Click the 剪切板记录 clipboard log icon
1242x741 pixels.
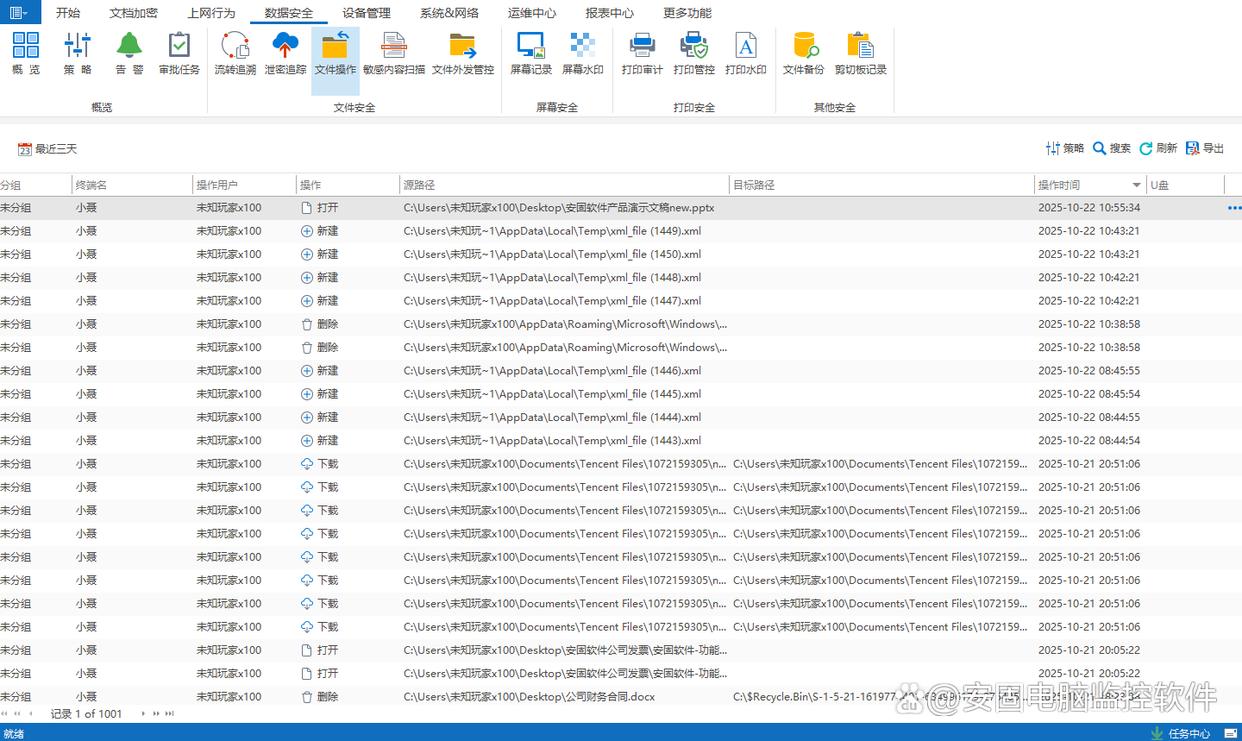pyautogui.click(x=860, y=54)
